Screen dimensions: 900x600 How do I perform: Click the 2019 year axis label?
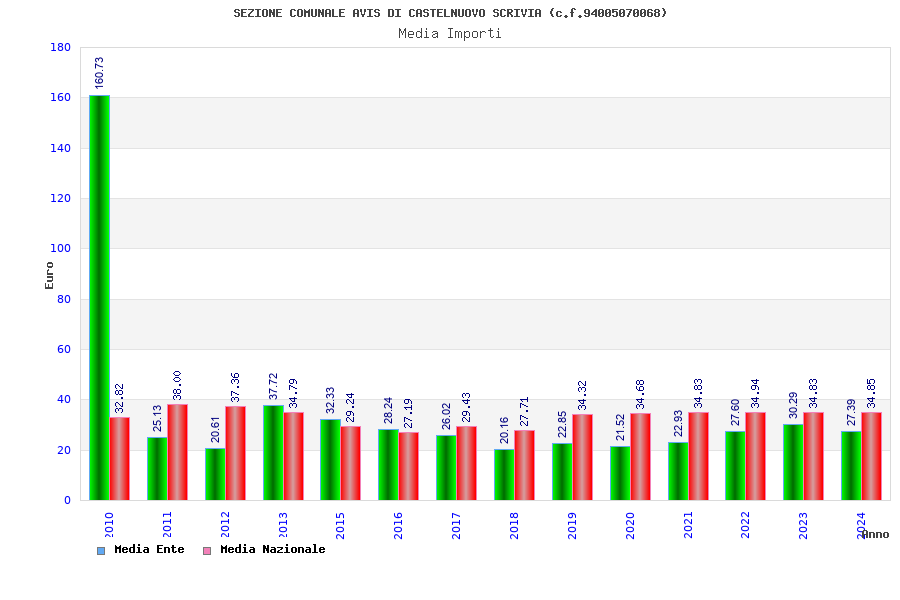[x=573, y=525]
